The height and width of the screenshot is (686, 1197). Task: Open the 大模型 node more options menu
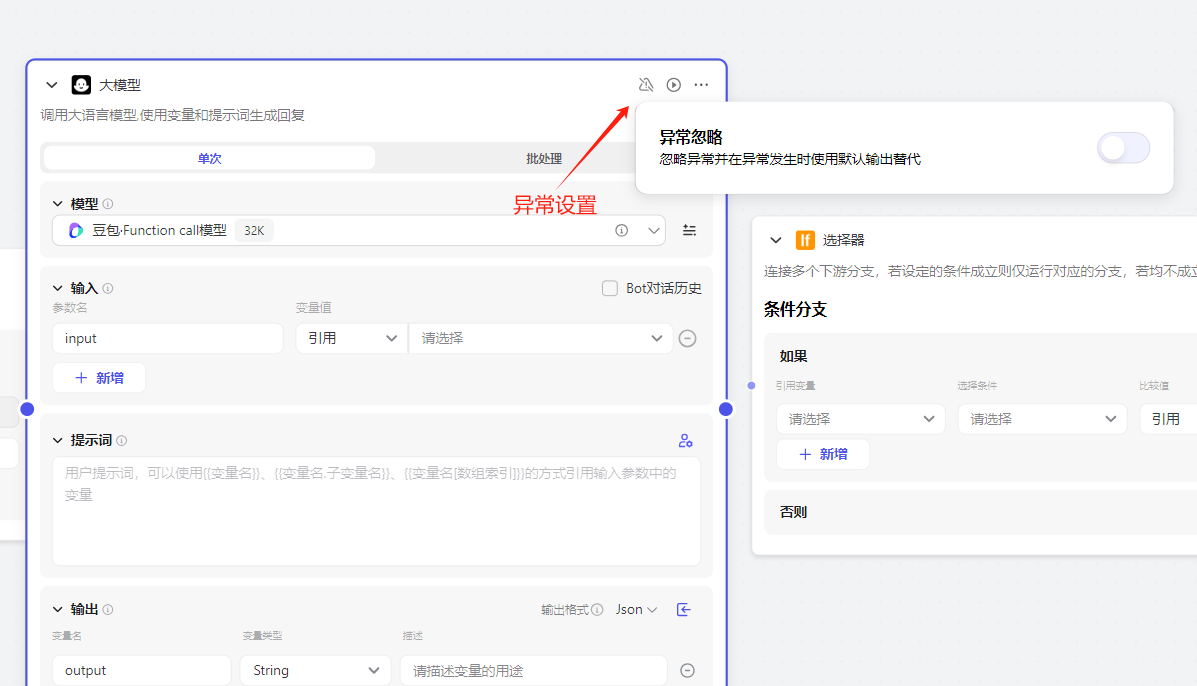click(701, 85)
